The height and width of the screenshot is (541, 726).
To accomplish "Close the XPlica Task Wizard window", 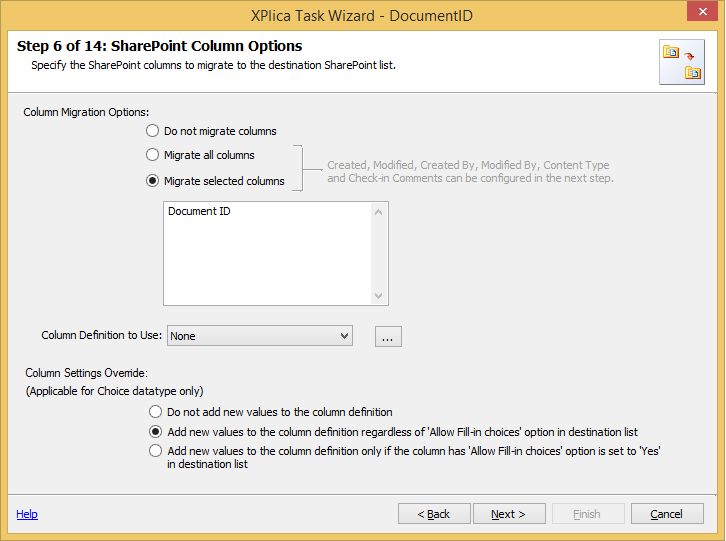I will [x=702, y=11].
